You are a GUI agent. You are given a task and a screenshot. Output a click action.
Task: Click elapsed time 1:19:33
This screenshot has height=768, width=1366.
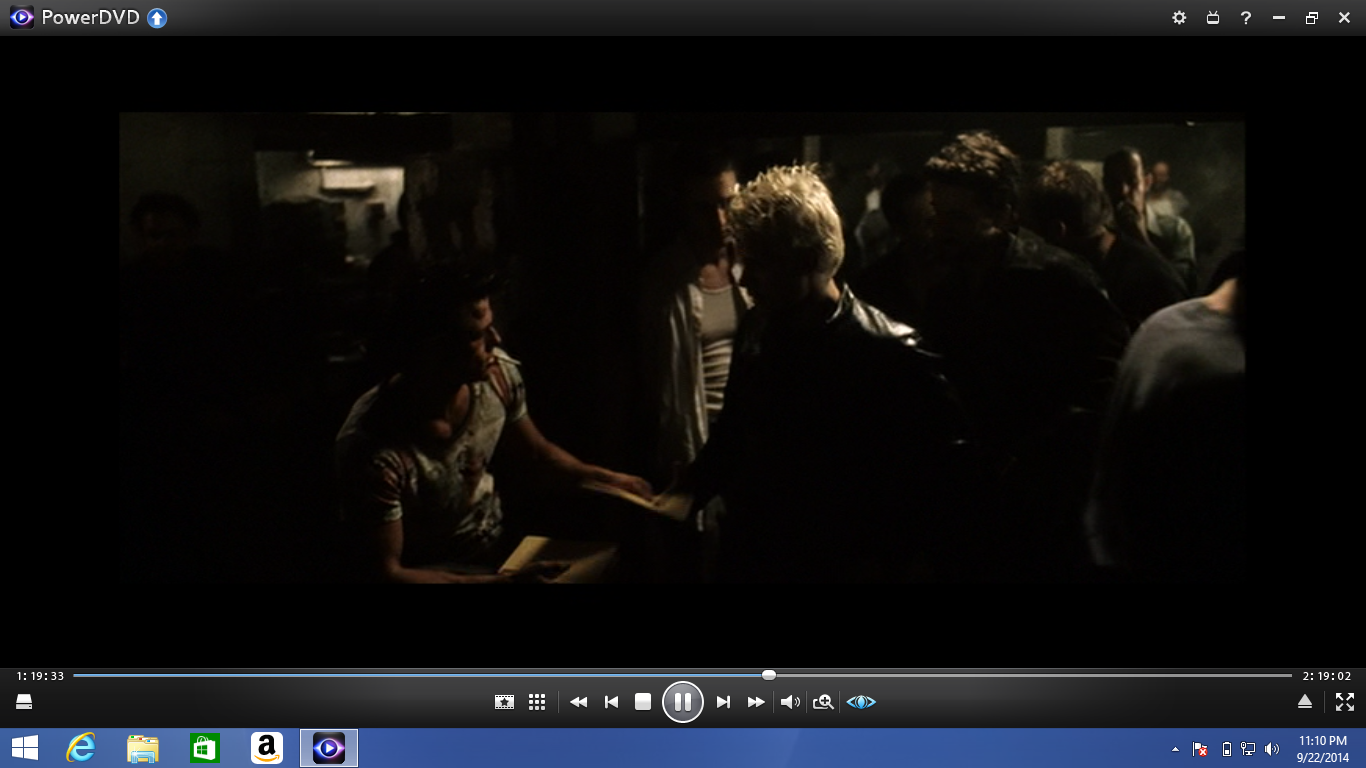40,676
